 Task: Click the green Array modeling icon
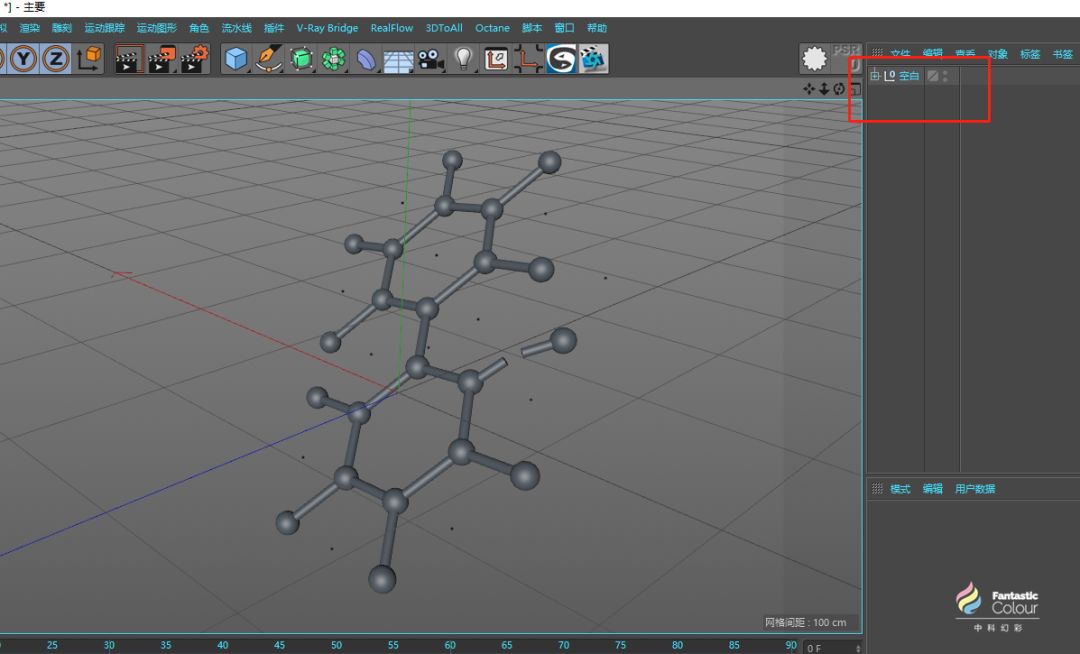point(334,59)
